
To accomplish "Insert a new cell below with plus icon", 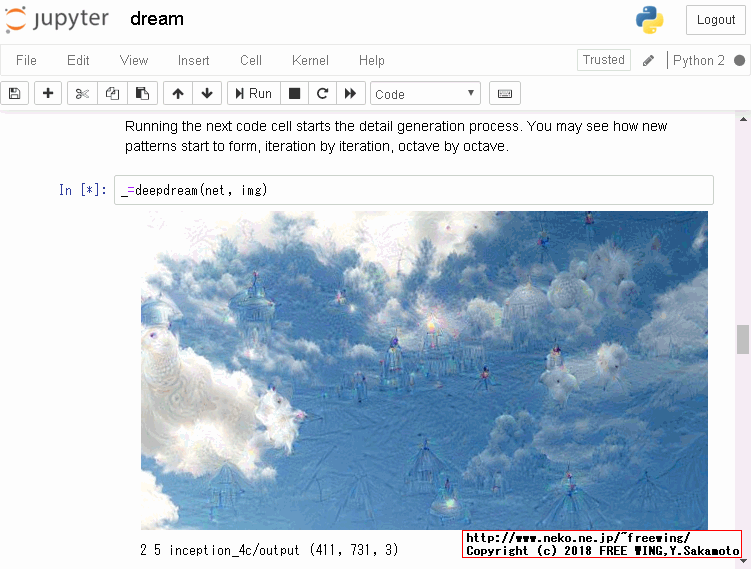I will [48, 94].
